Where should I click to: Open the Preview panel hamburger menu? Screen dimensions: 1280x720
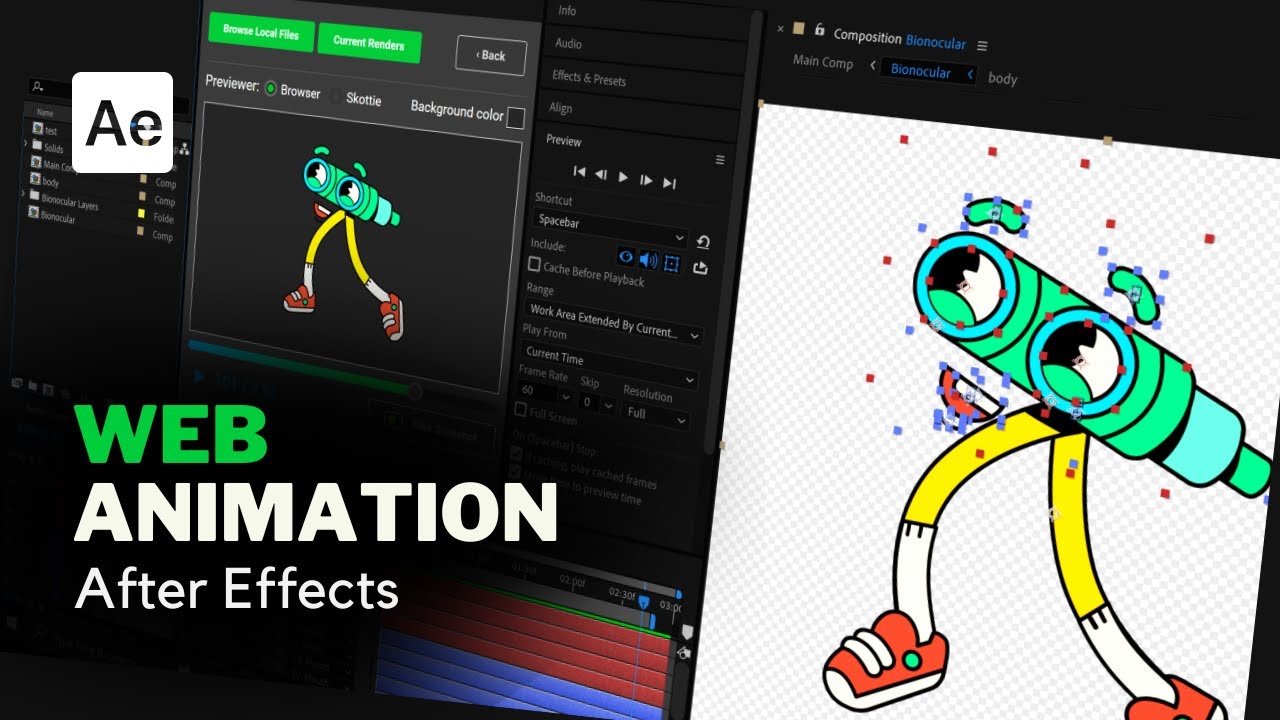[720, 160]
